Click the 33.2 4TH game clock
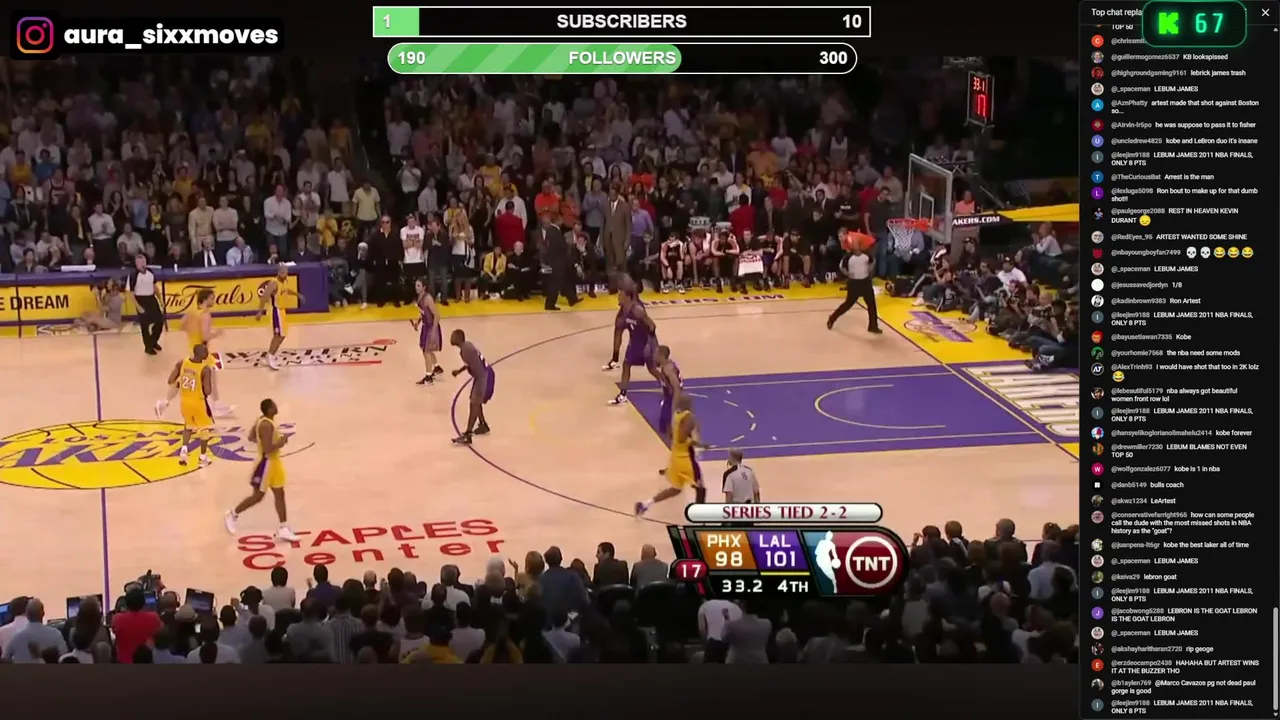The width and height of the screenshot is (1280, 720). 764,586
